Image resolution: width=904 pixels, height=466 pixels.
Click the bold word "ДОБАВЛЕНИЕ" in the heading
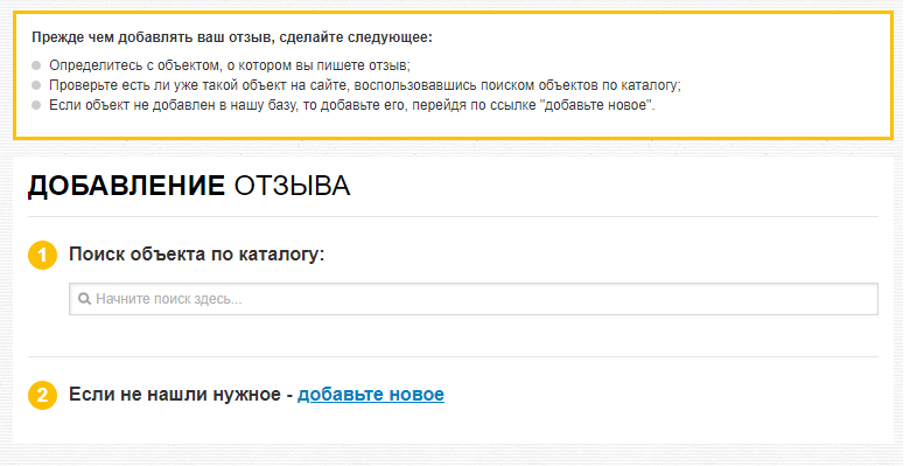pyautogui.click(x=126, y=186)
